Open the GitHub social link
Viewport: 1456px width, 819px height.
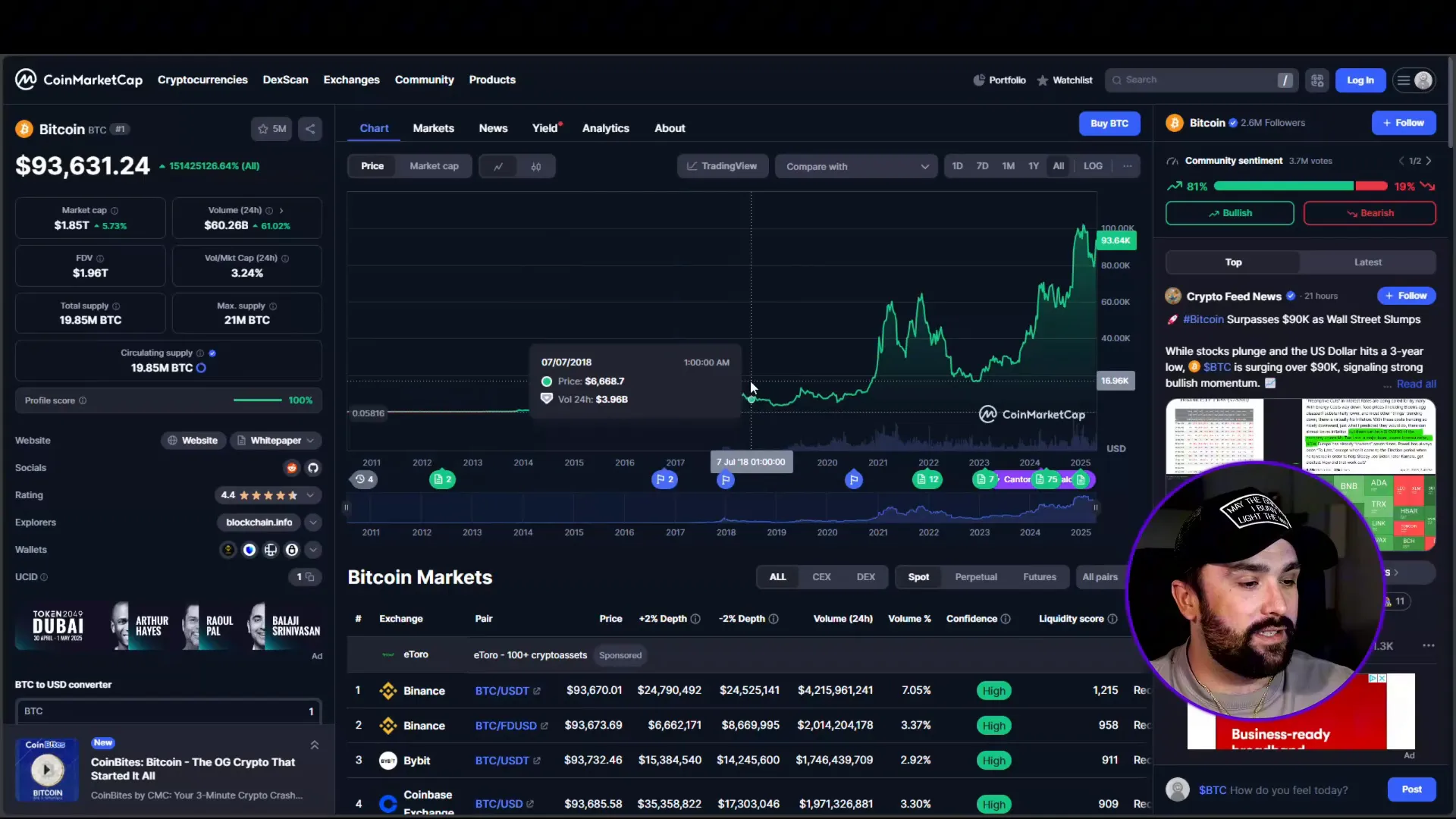(x=313, y=468)
